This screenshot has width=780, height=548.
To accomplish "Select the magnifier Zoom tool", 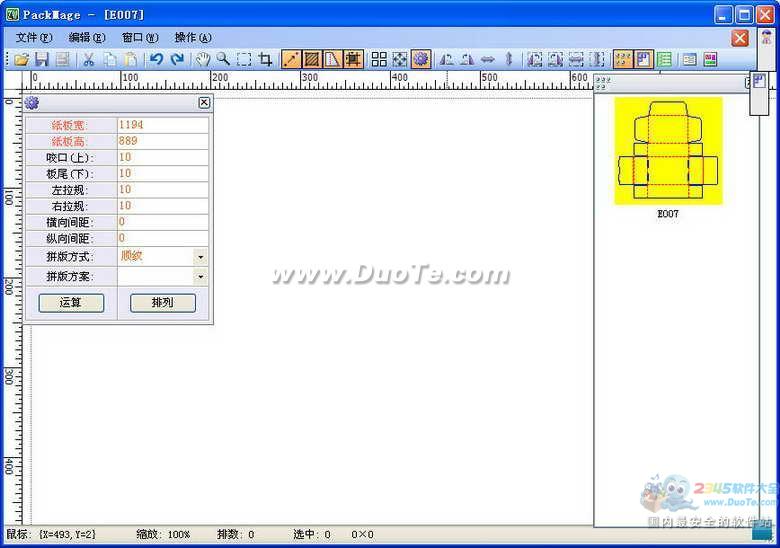I will coord(223,60).
